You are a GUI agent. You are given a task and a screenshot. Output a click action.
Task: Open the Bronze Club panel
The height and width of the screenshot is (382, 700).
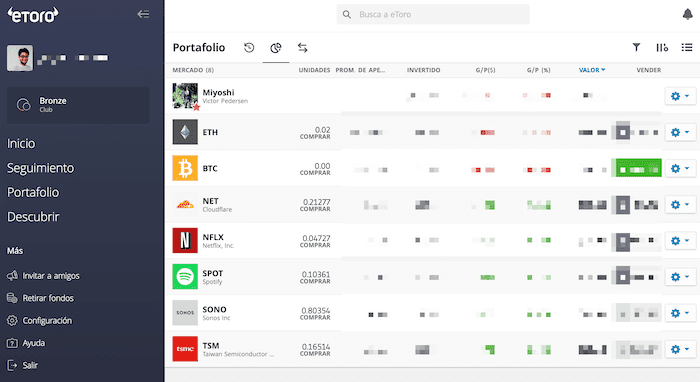[x=78, y=105]
